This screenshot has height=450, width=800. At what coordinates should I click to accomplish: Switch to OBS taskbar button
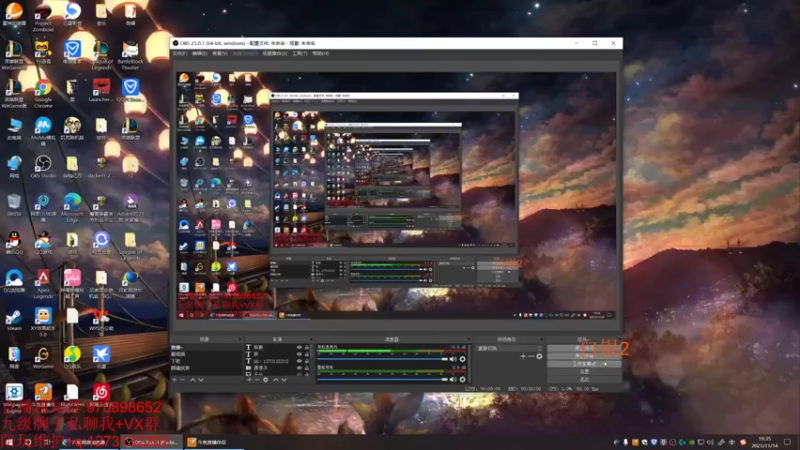click(x=152, y=442)
